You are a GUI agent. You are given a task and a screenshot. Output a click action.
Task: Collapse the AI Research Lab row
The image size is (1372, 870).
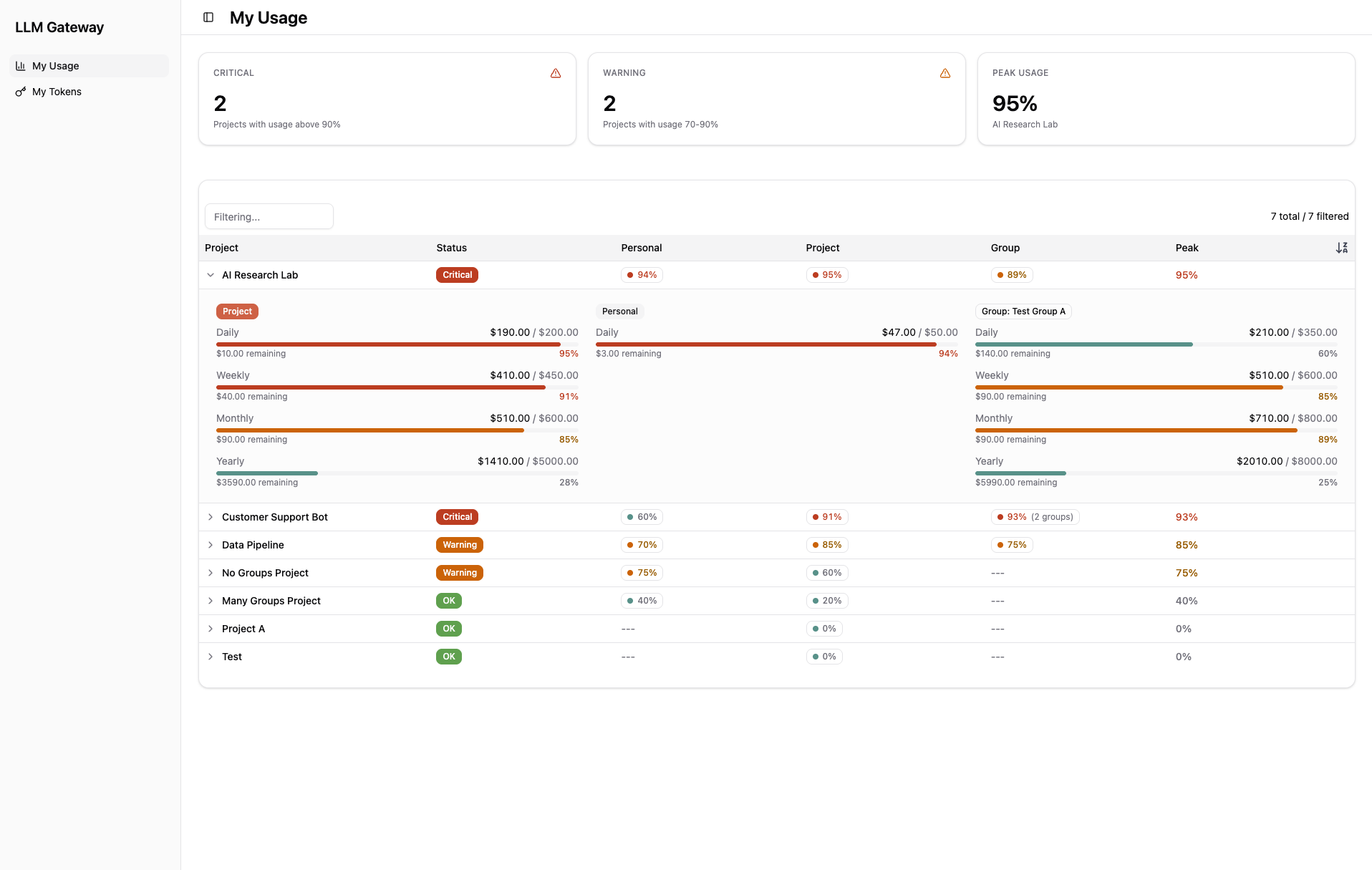pyautogui.click(x=211, y=275)
